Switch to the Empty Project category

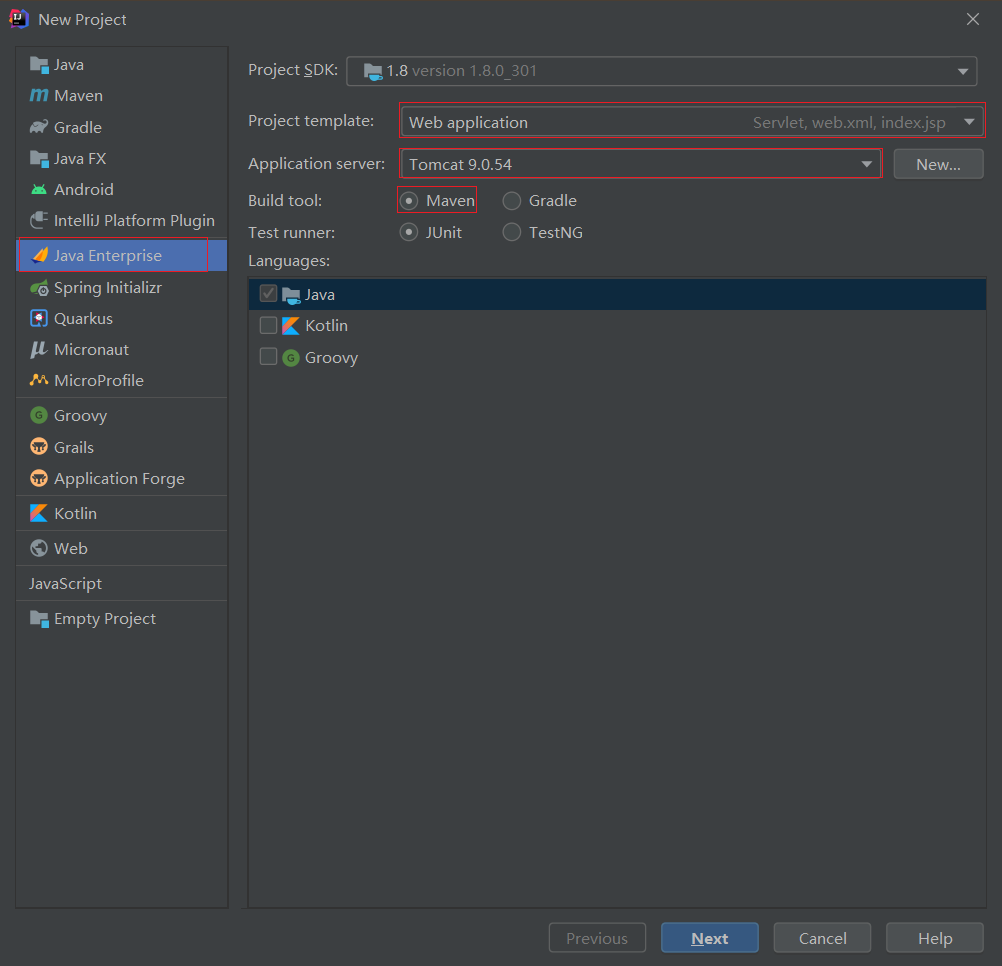[105, 619]
